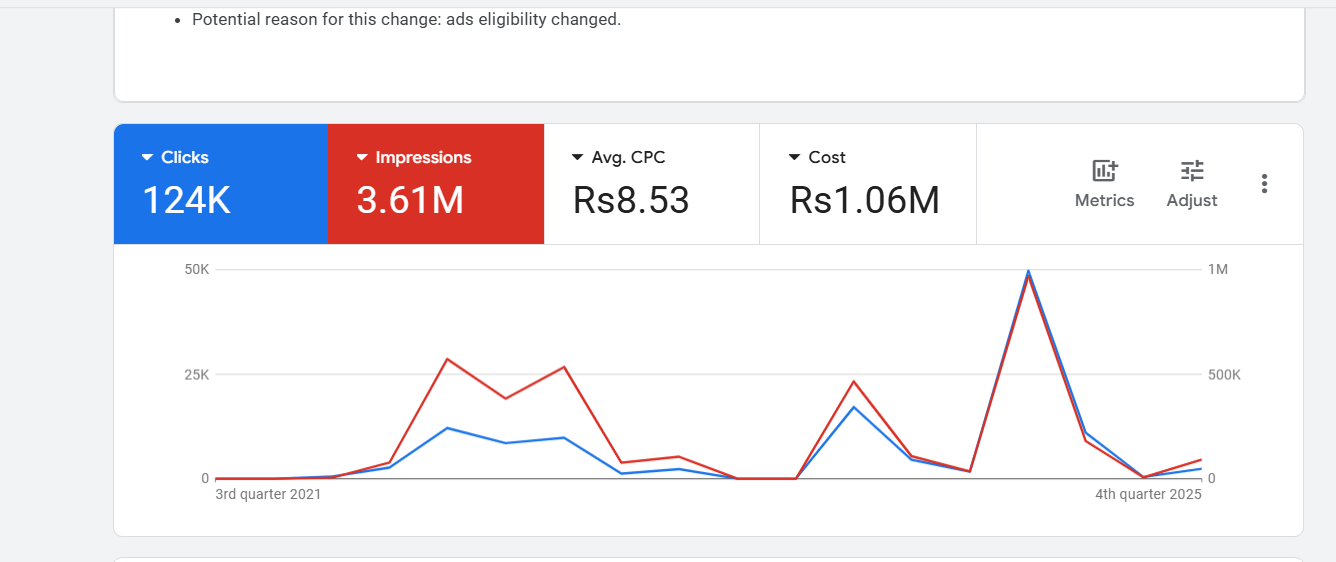This screenshot has height=562, width=1336.
Task: Click the Adjust chart settings icon
Action: click(1192, 171)
